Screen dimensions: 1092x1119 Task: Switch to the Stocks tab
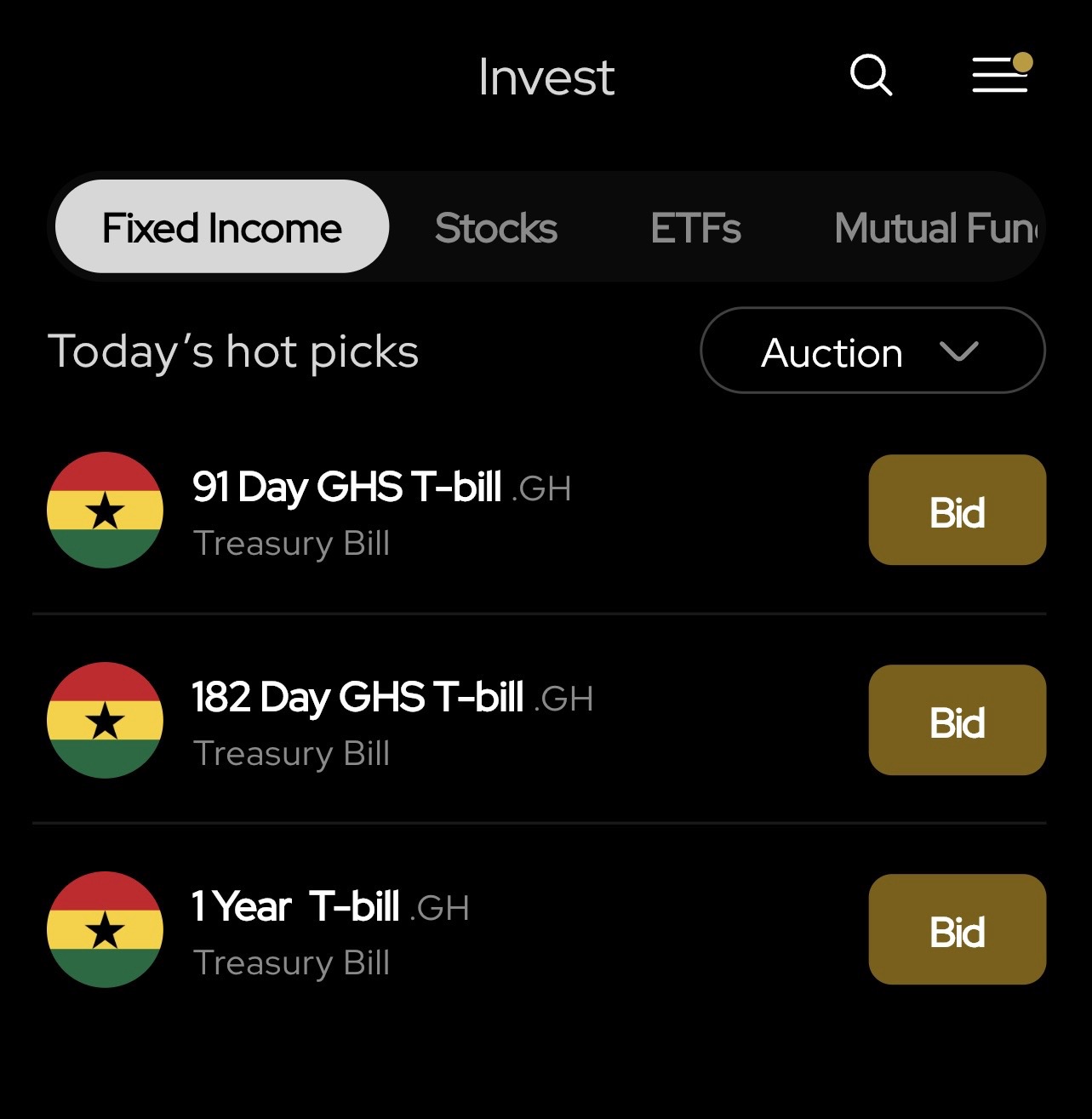pyautogui.click(x=496, y=228)
